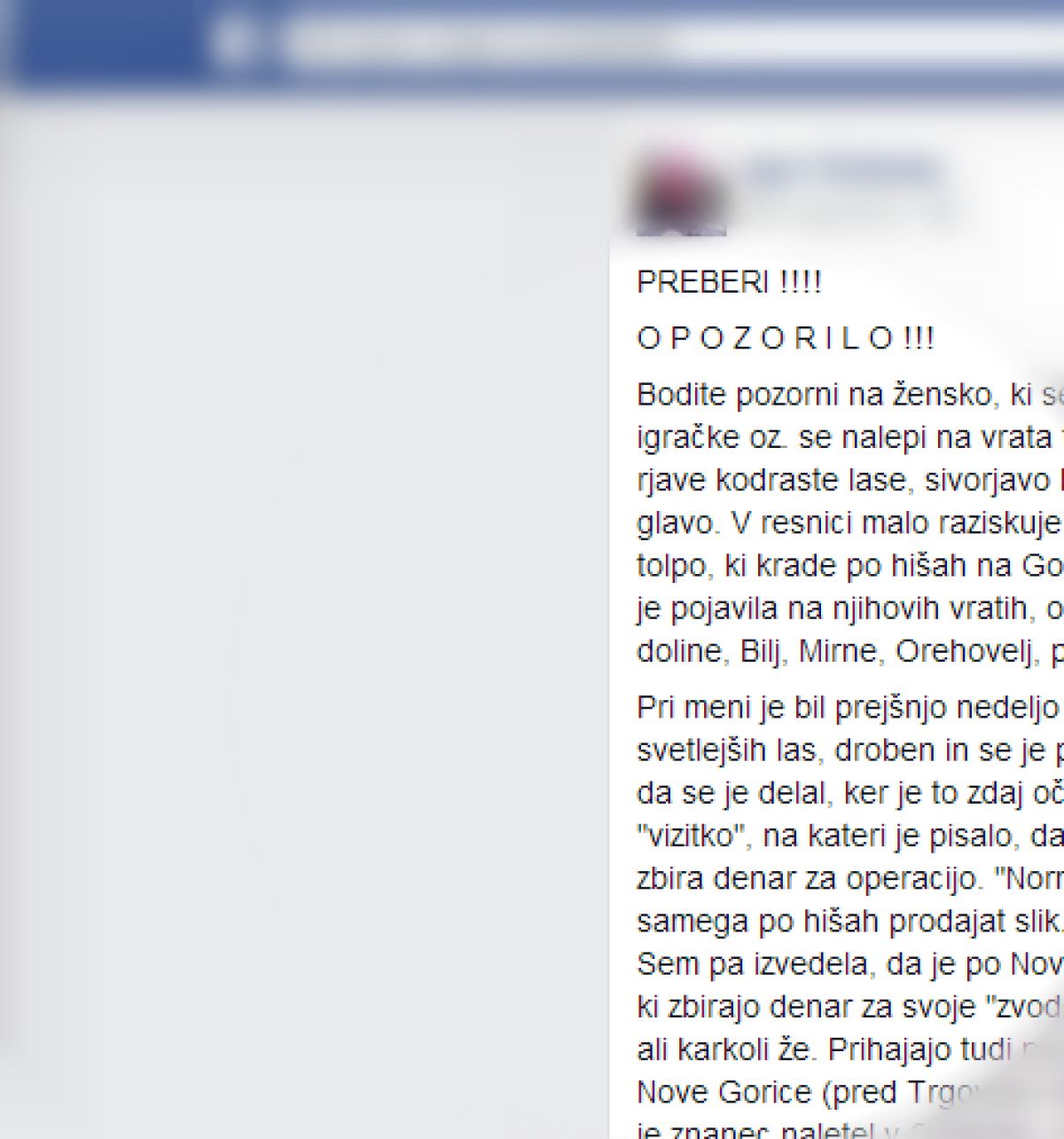Click the line starting 'je pojavila na njihovih'
Image resolution: width=1064 pixels, height=1139 pixels.
pyautogui.click(x=850, y=609)
